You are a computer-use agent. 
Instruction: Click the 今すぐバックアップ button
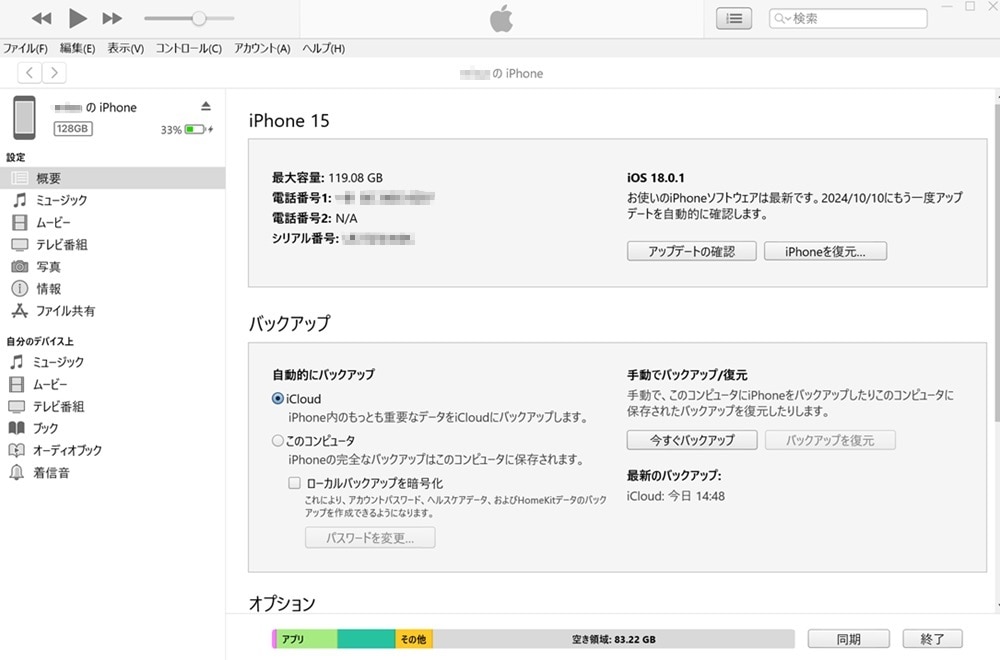click(x=692, y=440)
